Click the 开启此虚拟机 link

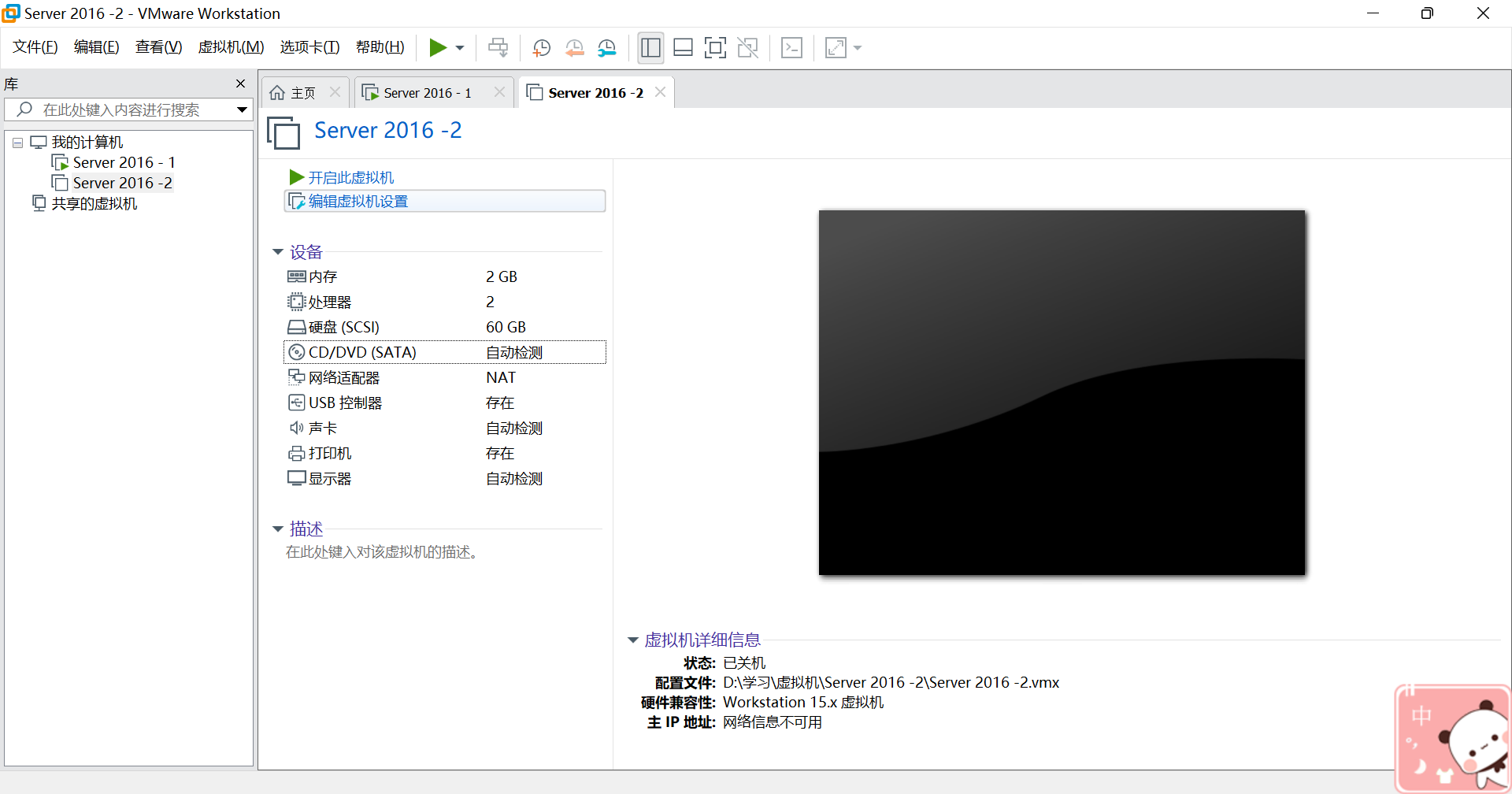(342, 178)
